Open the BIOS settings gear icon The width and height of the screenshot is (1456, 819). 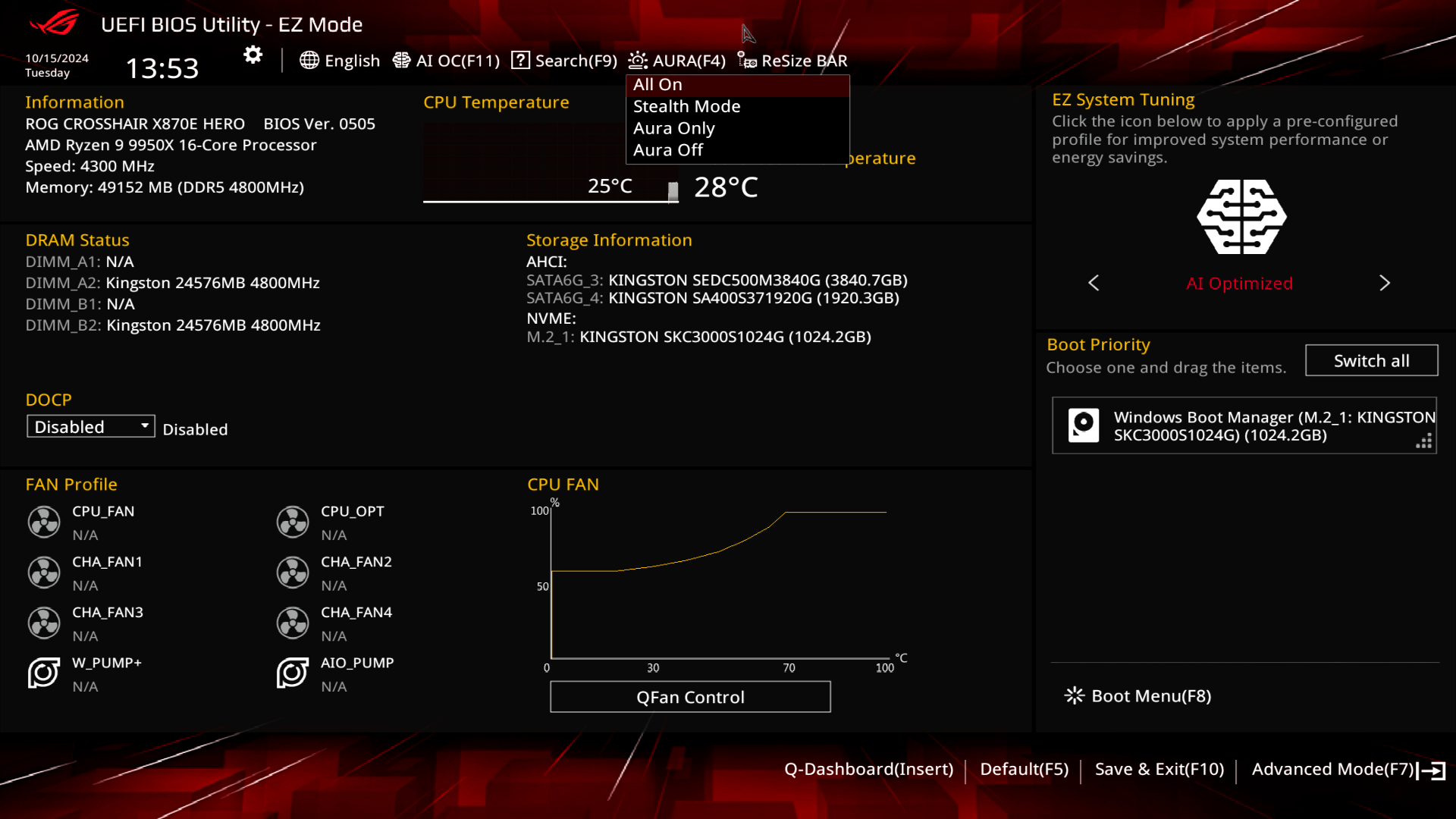pos(252,55)
